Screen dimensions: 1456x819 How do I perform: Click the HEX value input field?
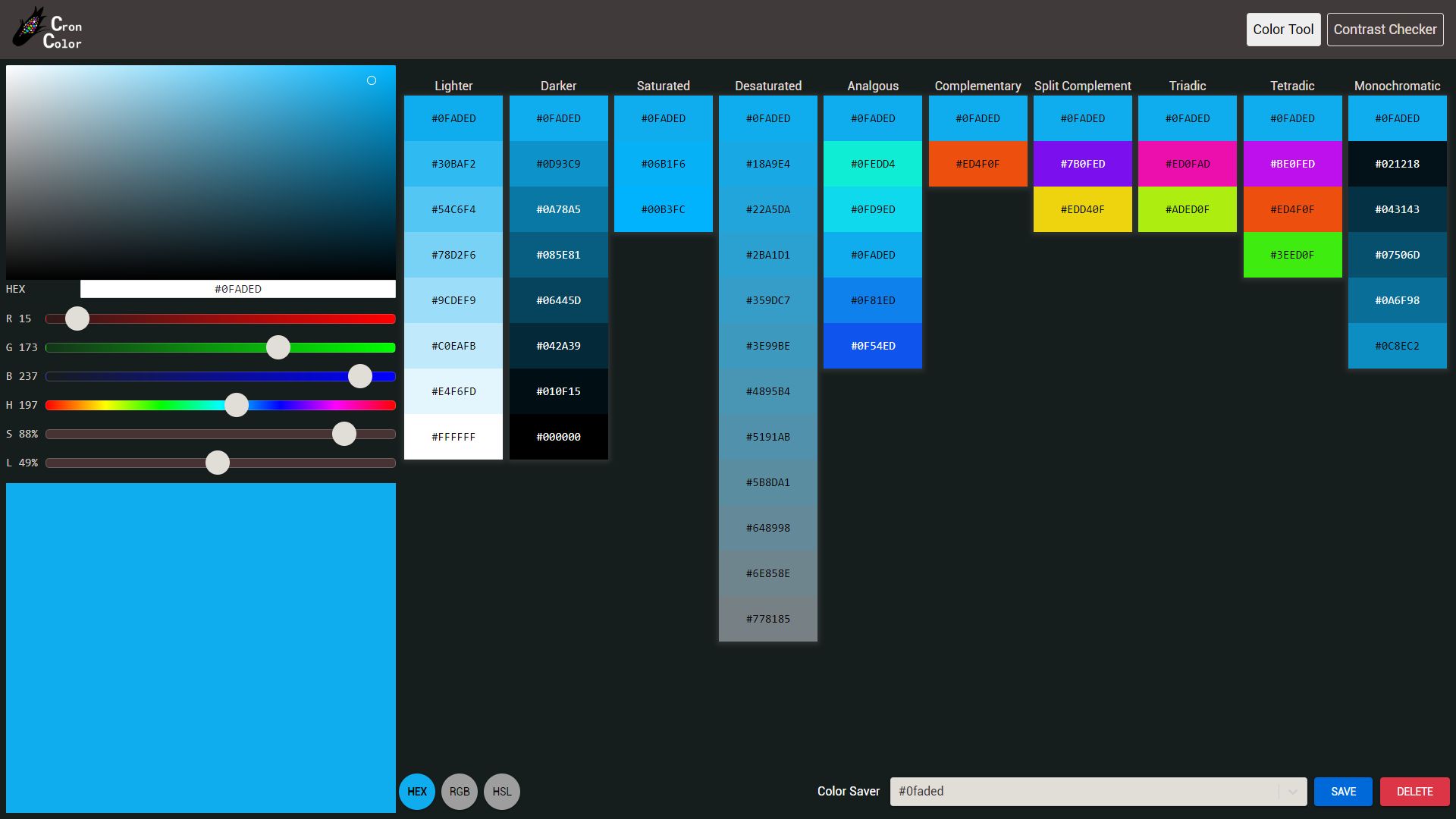pos(238,289)
